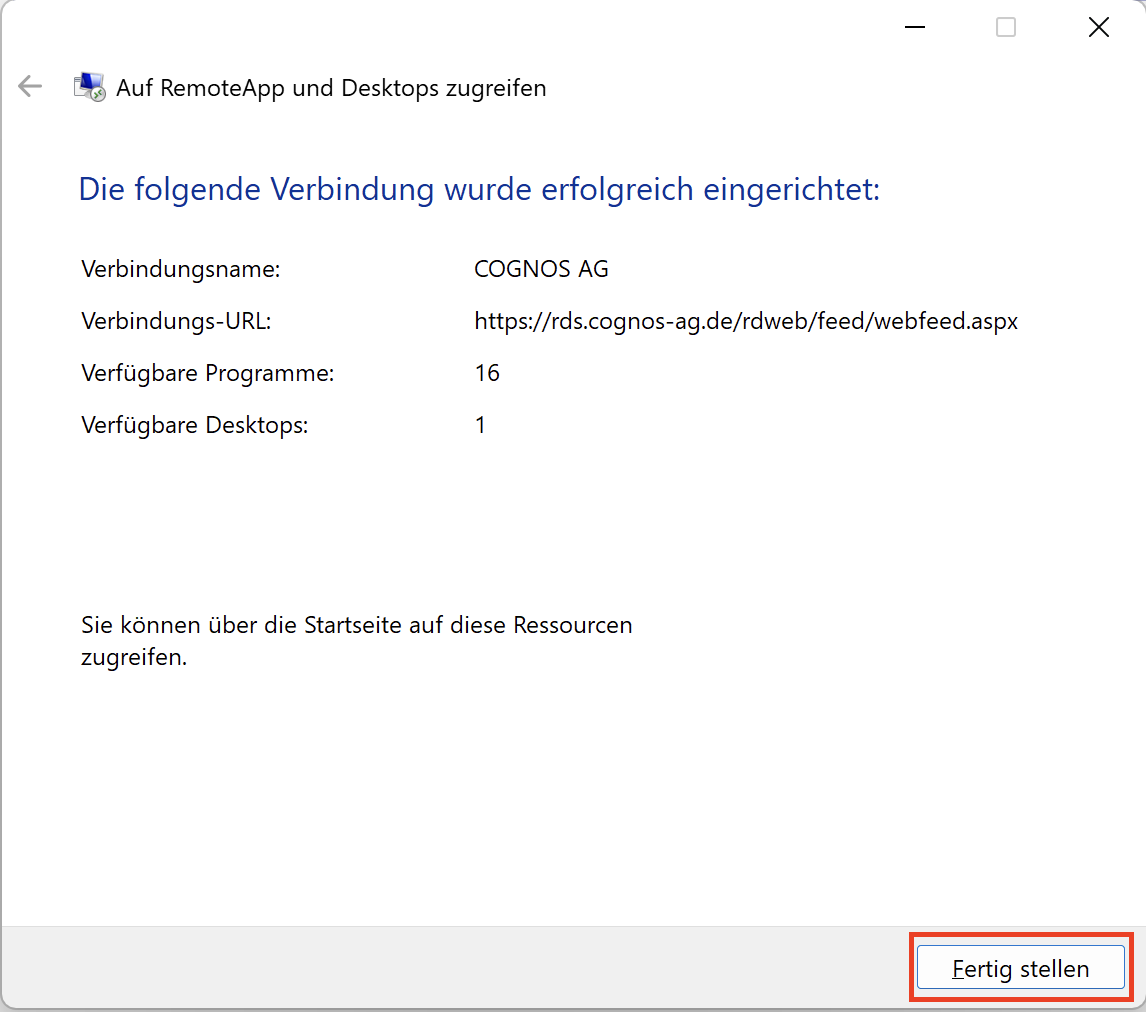Click the empty title bar area beside minimize
This screenshot has width=1146, height=1012.
pyautogui.click(x=500, y=28)
